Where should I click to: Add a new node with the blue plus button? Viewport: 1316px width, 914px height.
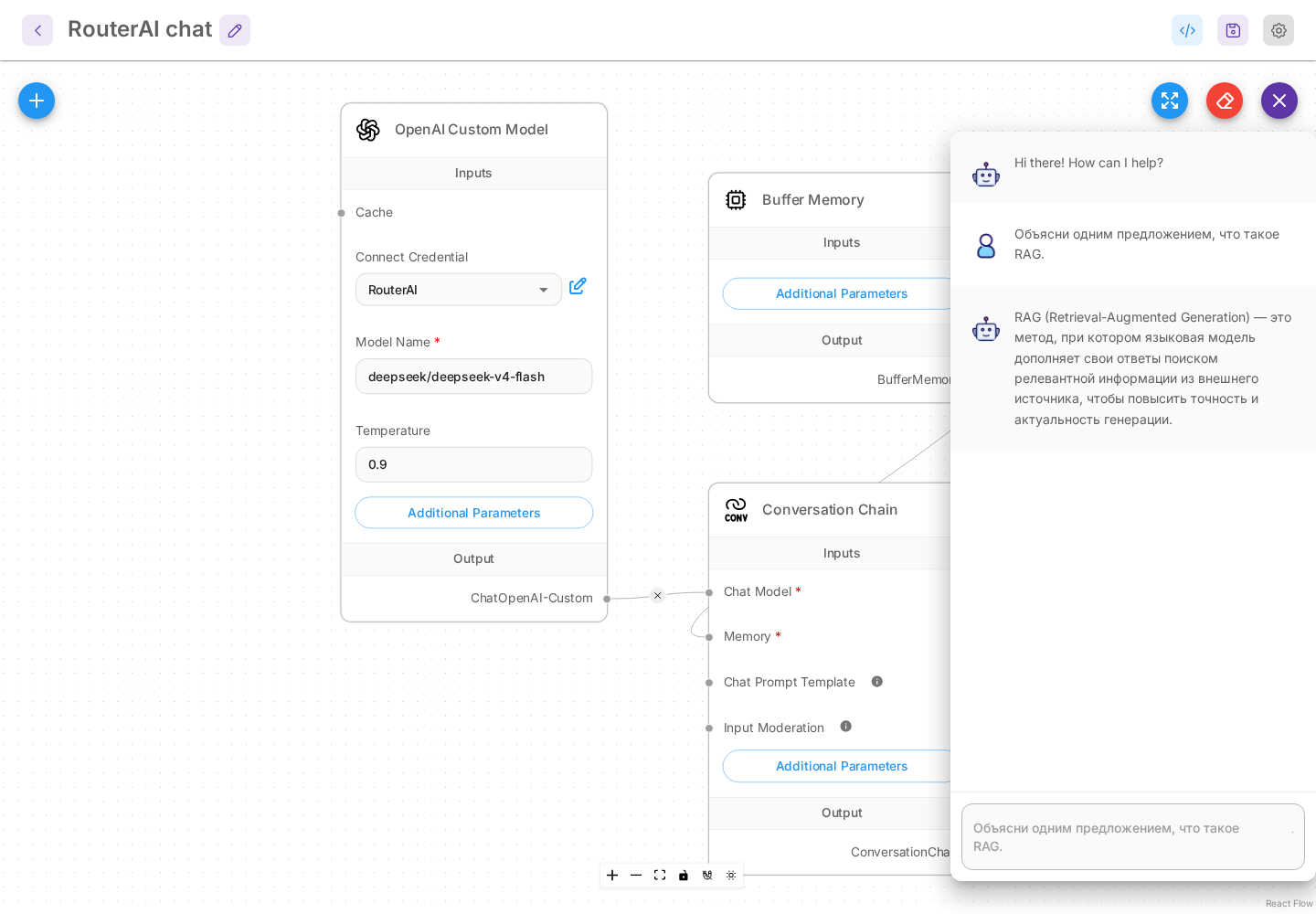coord(37,101)
